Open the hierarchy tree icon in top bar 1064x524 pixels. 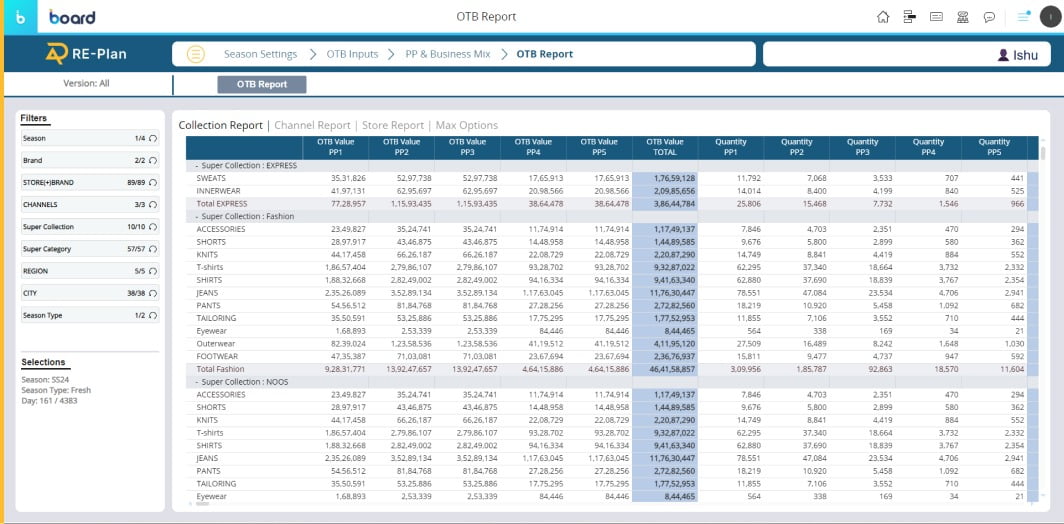(910, 17)
